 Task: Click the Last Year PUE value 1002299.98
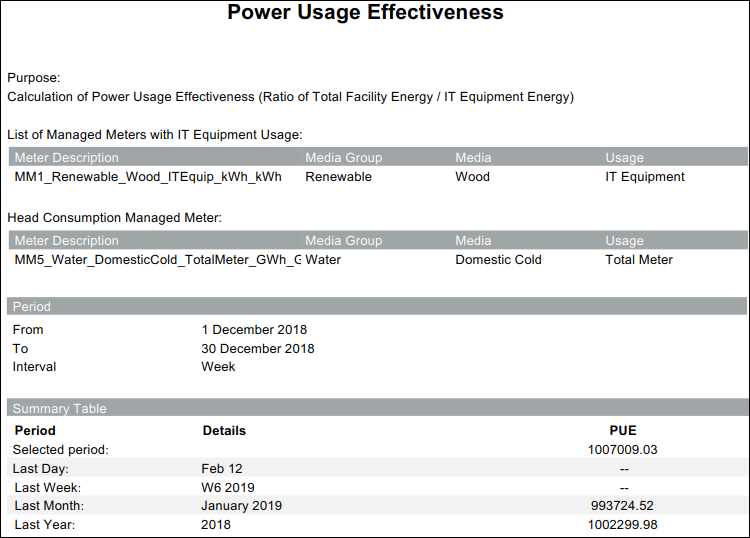[622, 525]
